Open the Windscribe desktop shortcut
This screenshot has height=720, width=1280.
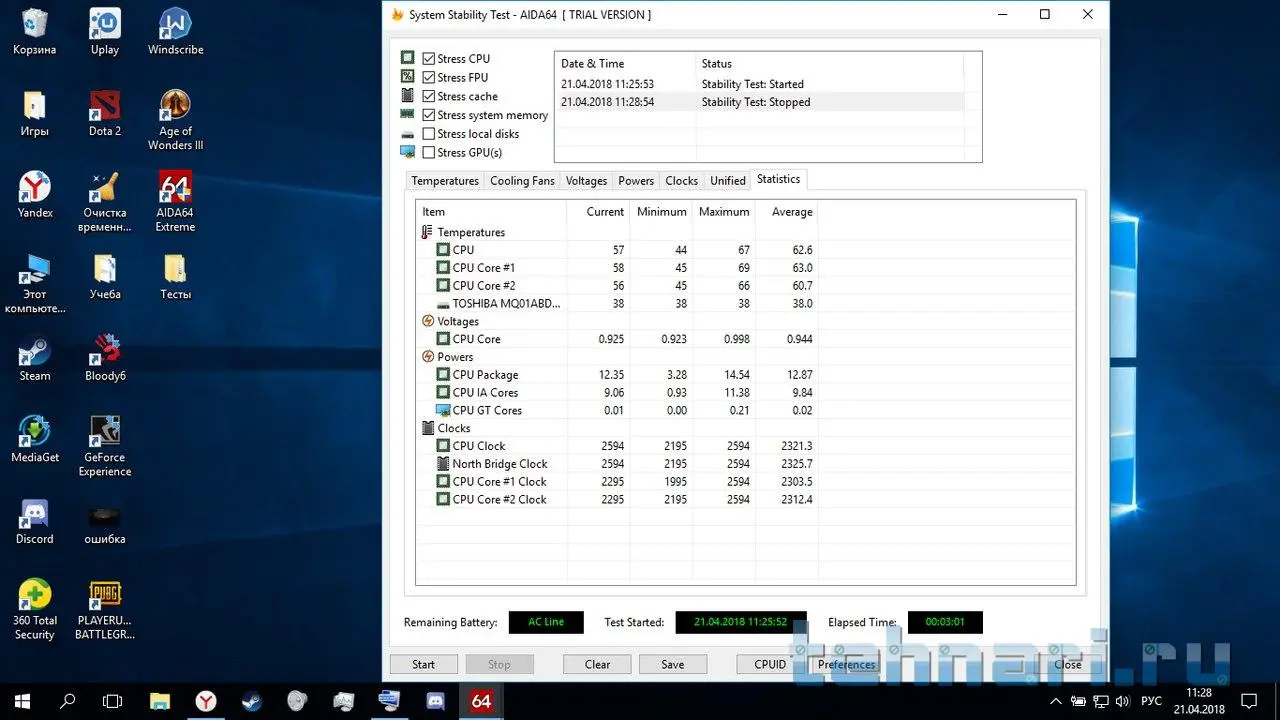click(175, 27)
